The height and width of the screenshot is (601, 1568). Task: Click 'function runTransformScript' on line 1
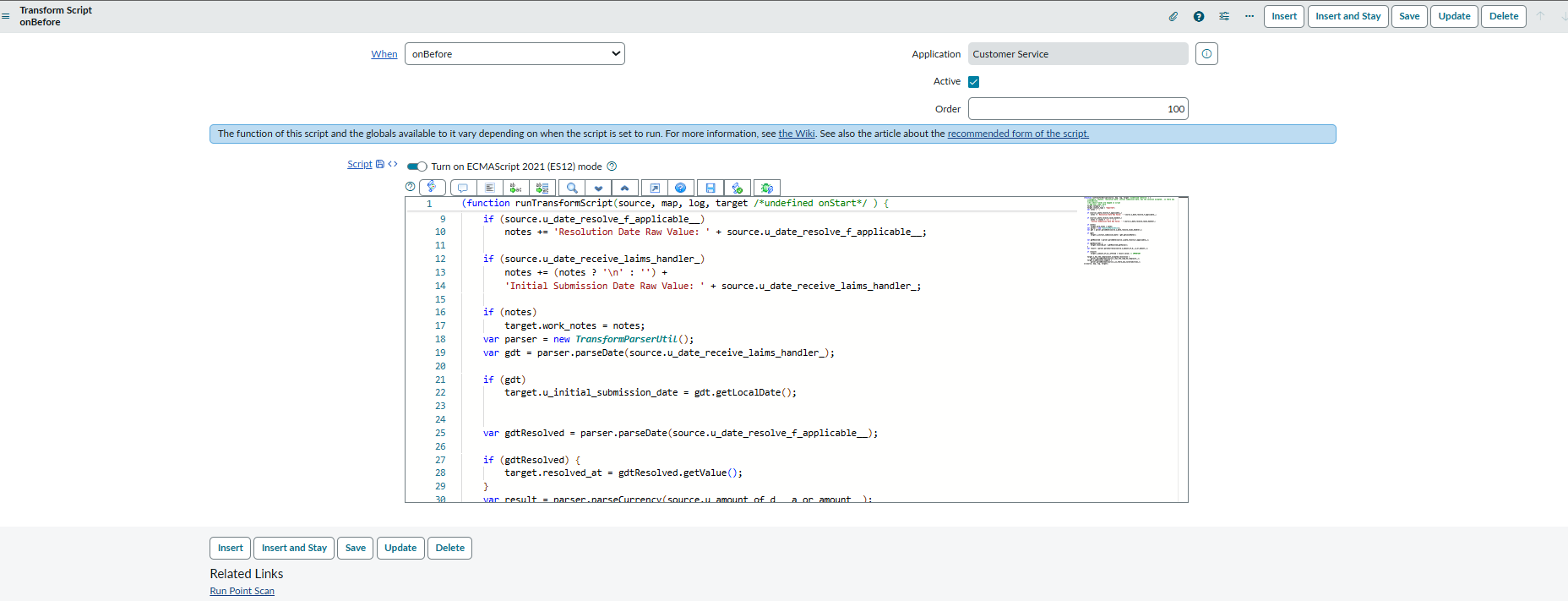539,203
